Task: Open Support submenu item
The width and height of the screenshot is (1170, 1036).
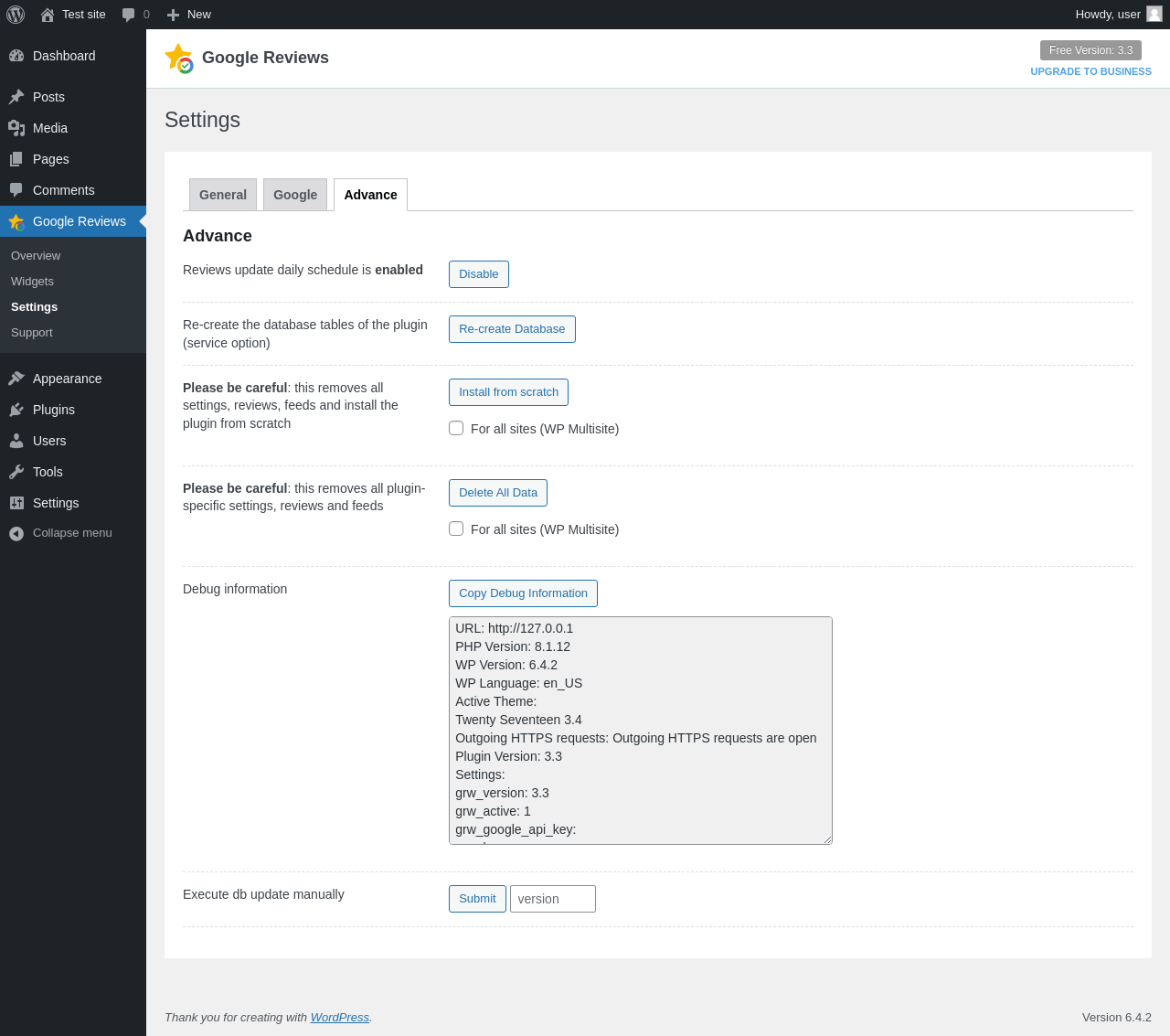Action: pos(32,333)
